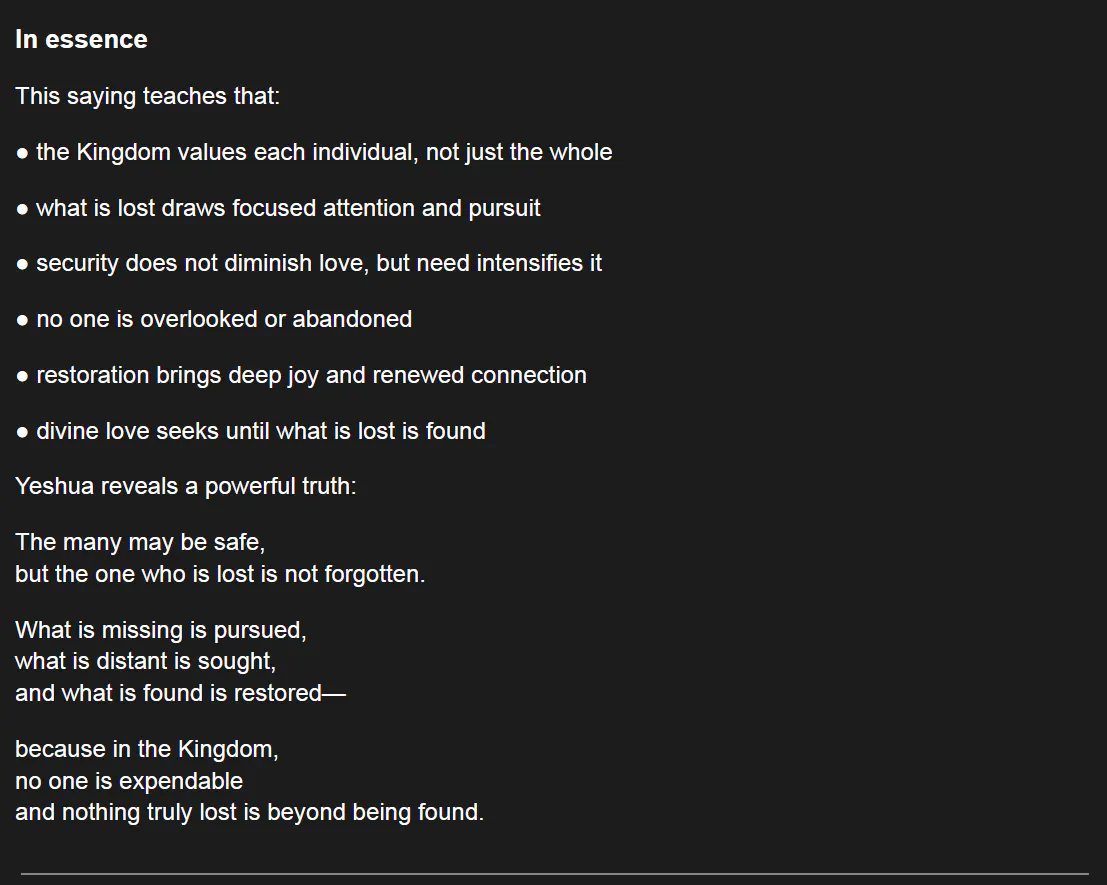The image size is (1107, 885).
Task: Click the "no one is expendable" line
Action: (x=129, y=780)
